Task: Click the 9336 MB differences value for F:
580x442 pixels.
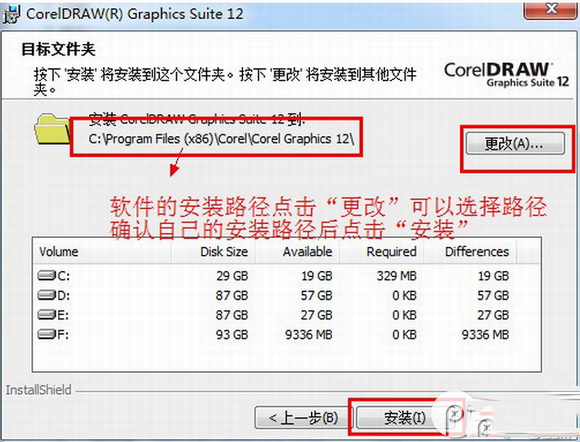Action: pyautogui.click(x=485, y=334)
